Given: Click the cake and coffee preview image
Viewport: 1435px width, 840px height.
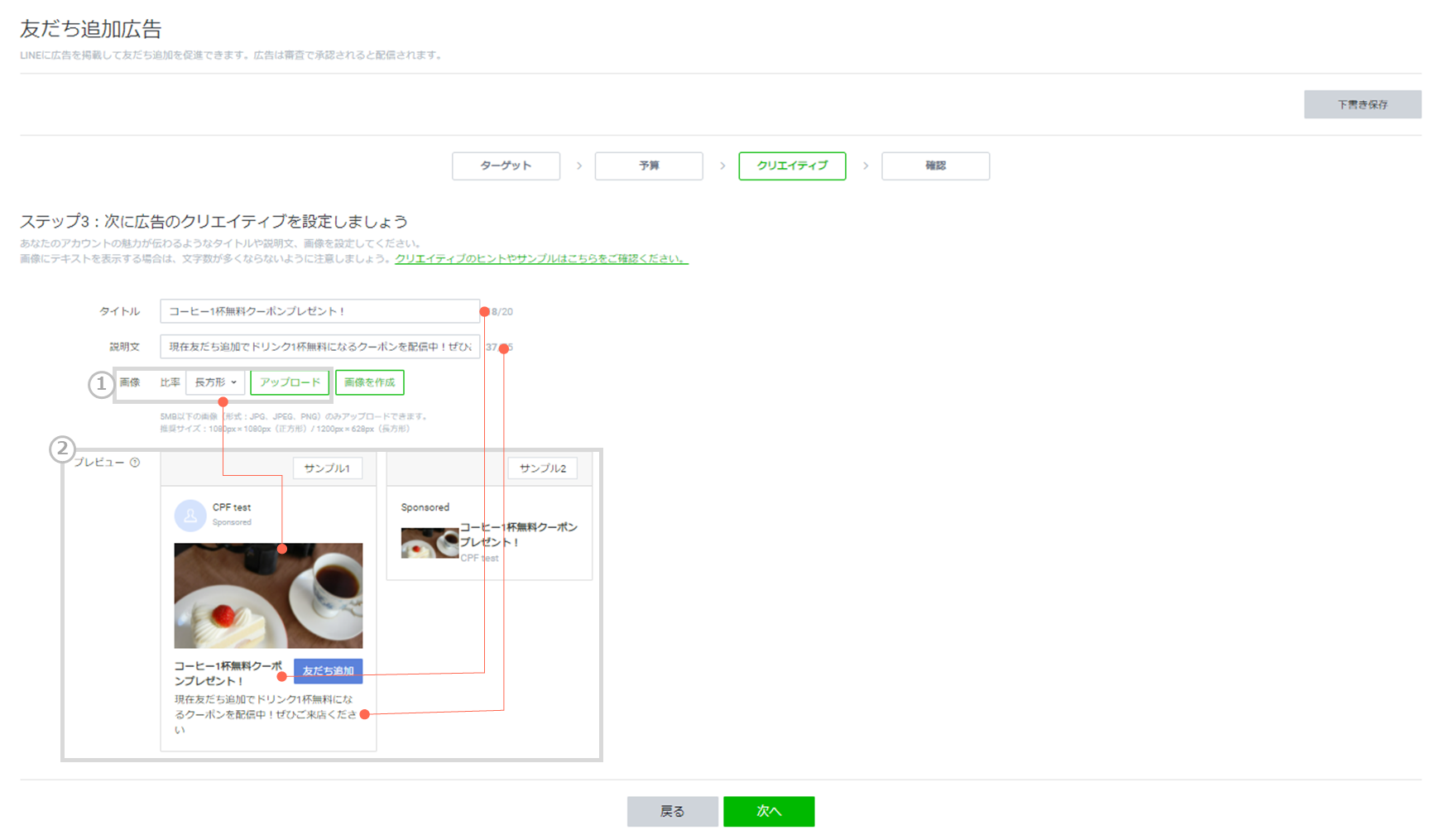Looking at the screenshot, I should tap(268, 596).
